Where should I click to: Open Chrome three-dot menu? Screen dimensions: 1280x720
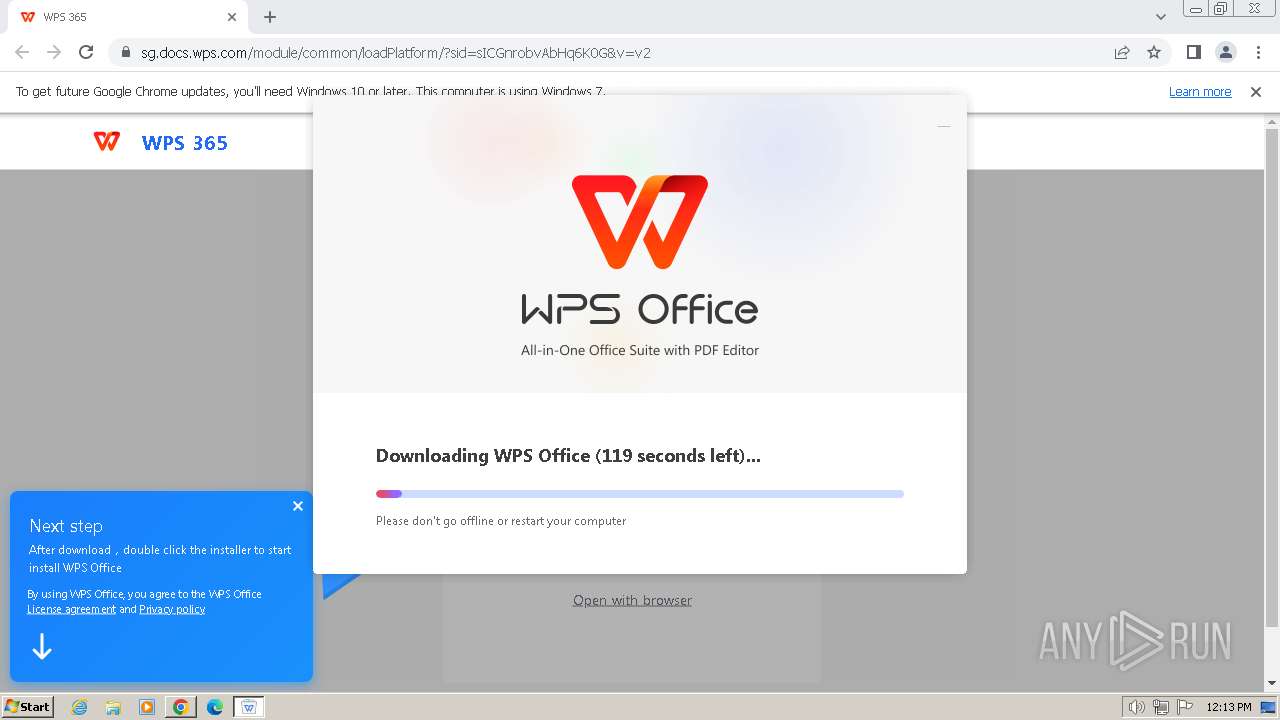tap(1258, 52)
